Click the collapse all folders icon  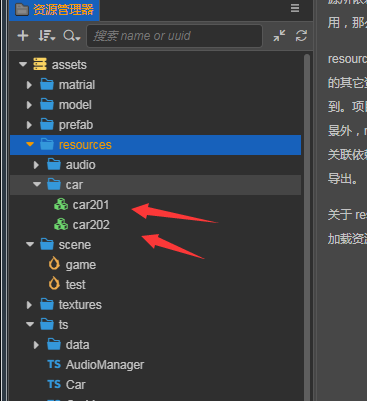[279, 36]
